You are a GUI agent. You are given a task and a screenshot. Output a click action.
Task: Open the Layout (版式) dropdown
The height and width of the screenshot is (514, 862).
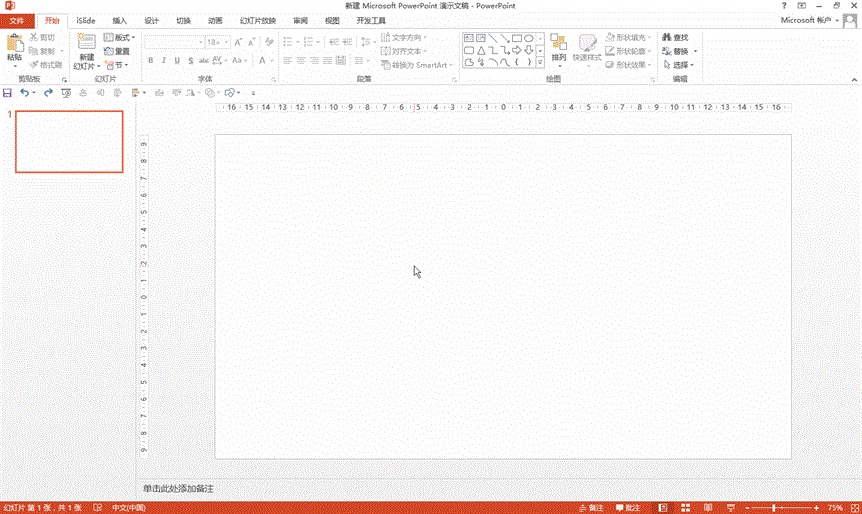(x=118, y=38)
